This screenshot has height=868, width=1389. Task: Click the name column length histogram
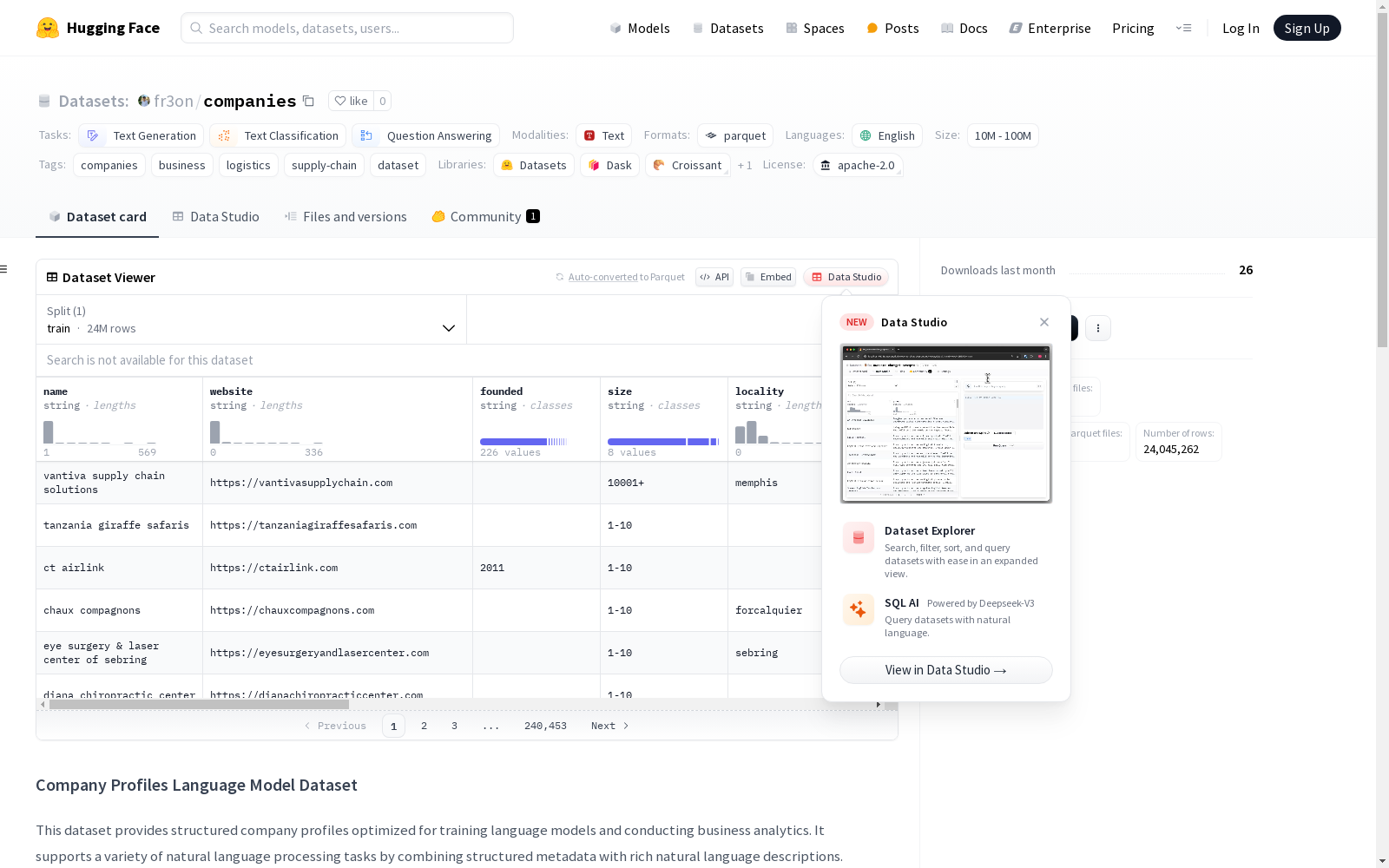[x=100, y=432]
